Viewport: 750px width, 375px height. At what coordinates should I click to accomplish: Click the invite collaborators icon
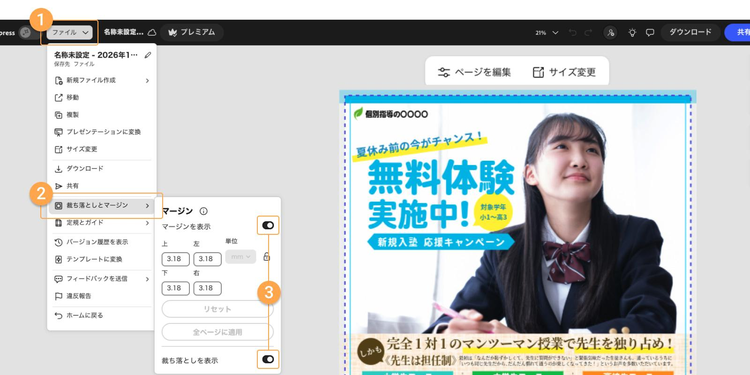610,33
